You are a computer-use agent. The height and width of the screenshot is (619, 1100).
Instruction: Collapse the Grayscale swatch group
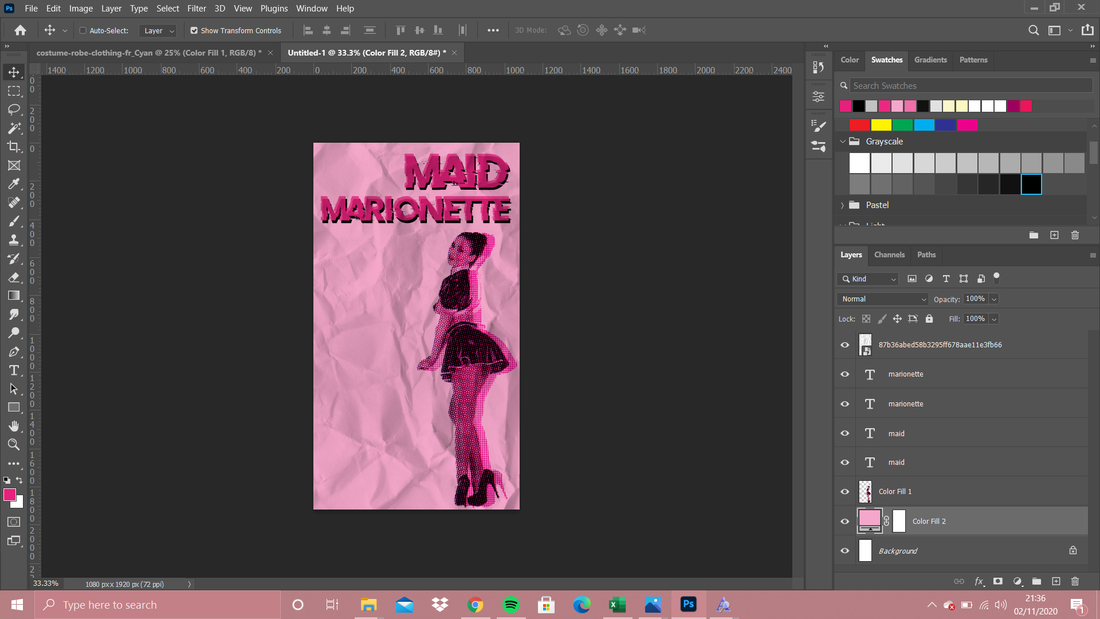pyautogui.click(x=843, y=141)
